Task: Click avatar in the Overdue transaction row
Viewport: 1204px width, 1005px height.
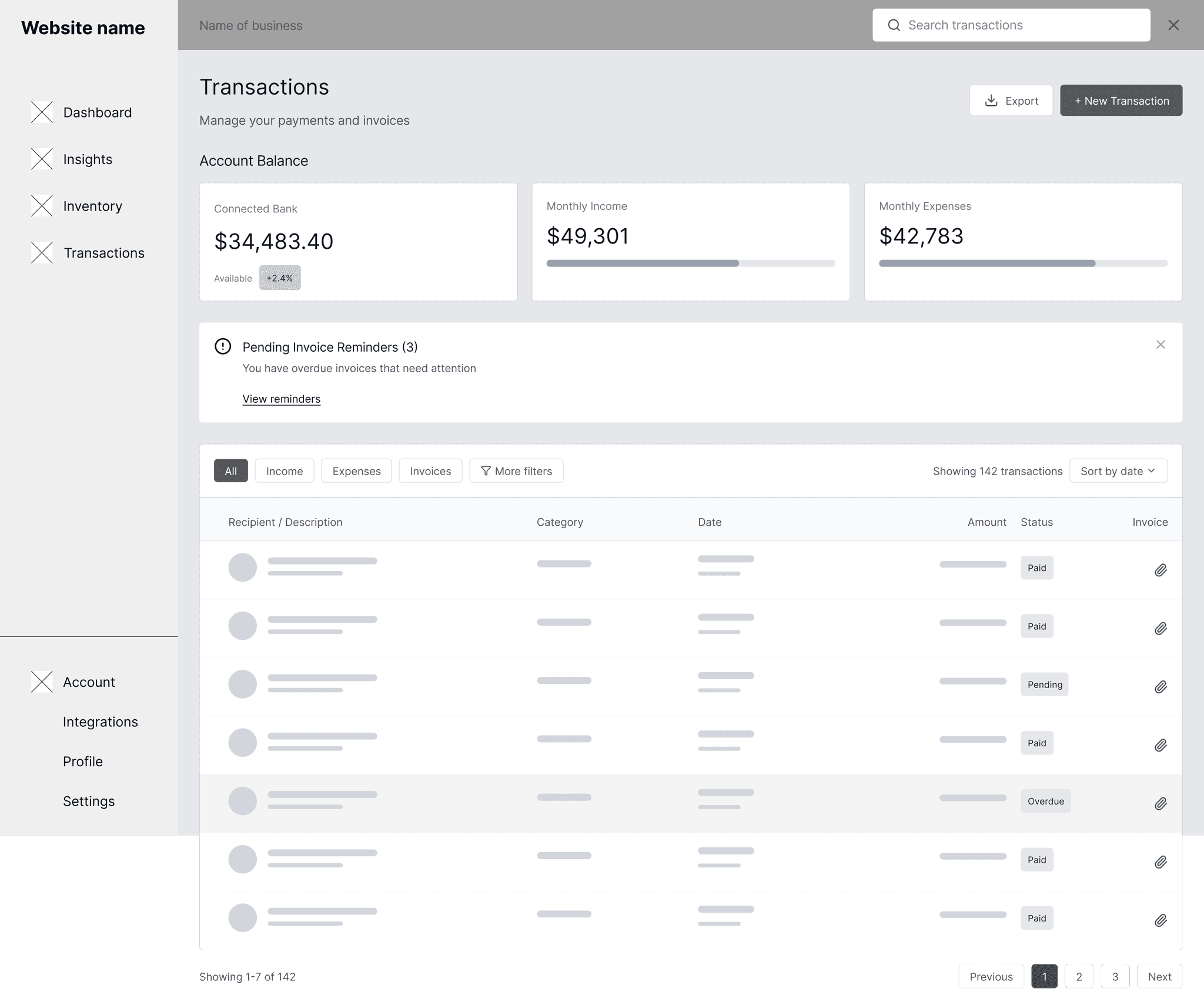Action: pyautogui.click(x=243, y=801)
